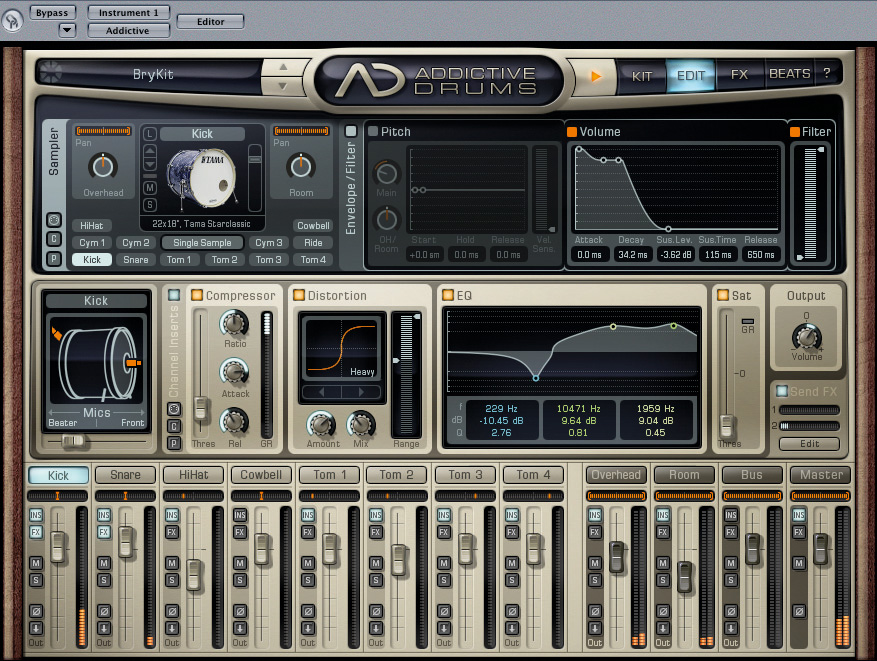
Task: Solo the Cowbell channel
Action: click(x=240, y=580)
